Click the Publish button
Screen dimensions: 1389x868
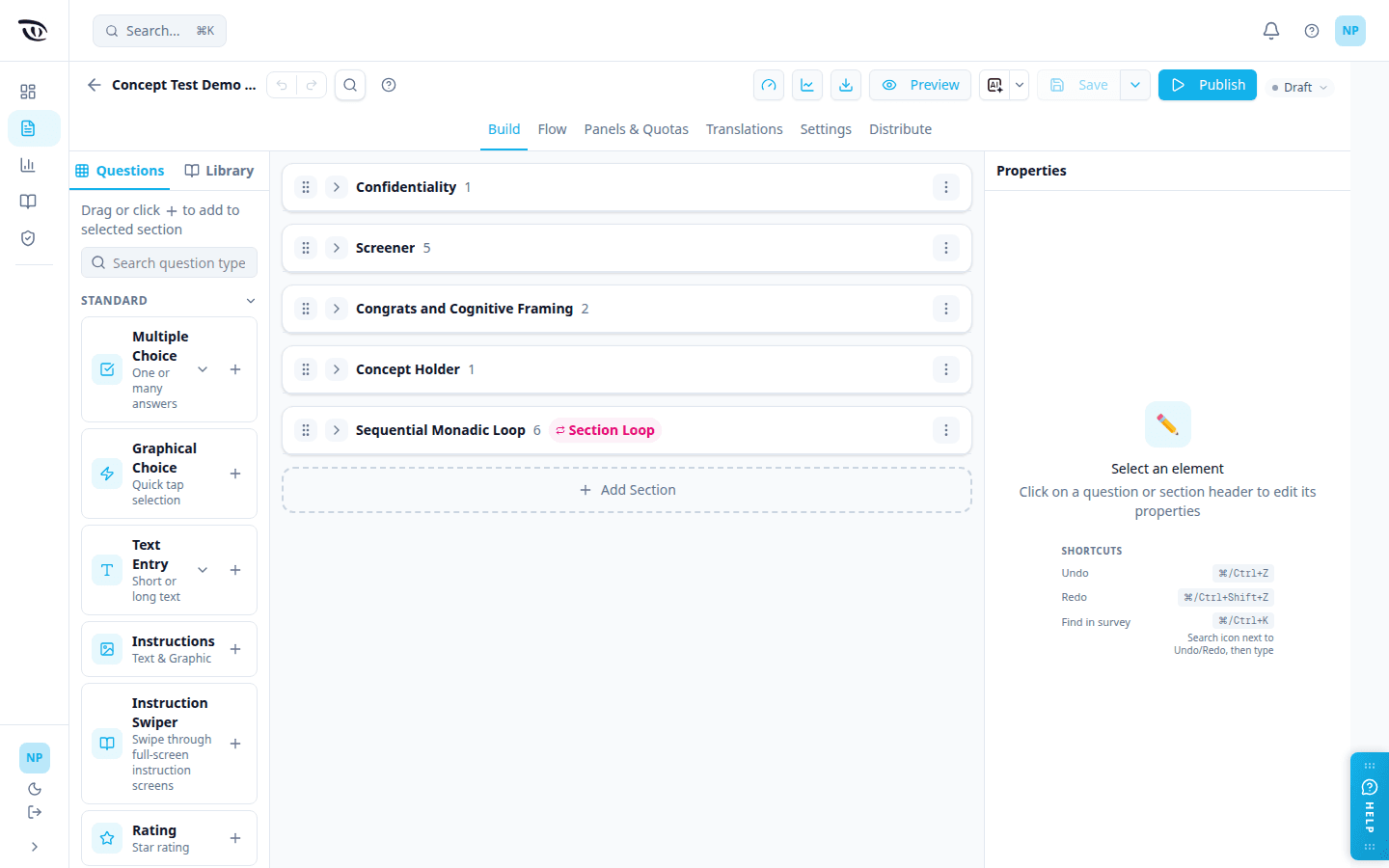click(x=1208, y=85)
